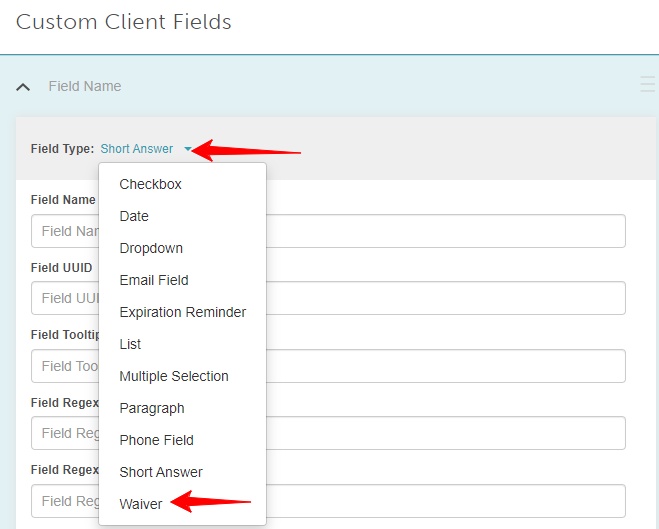Viewport: 659px width, 529px height.
Task: Click the Field Name header title text
Action: tap(84, 86)
